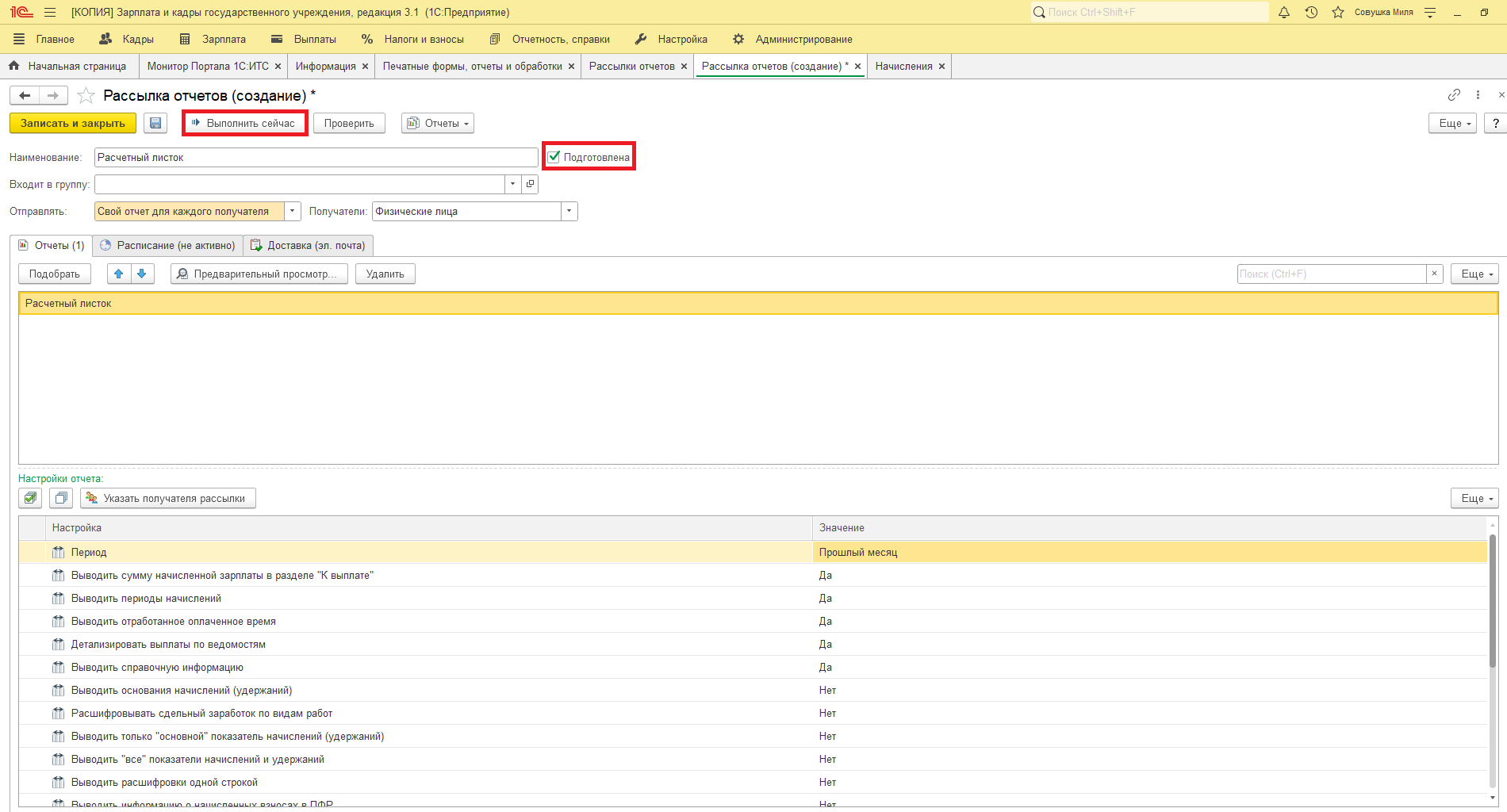The width and height of the screenshot is (1507, 812).
Task: Click the Удалить button
Action: (x=385, y=274)
